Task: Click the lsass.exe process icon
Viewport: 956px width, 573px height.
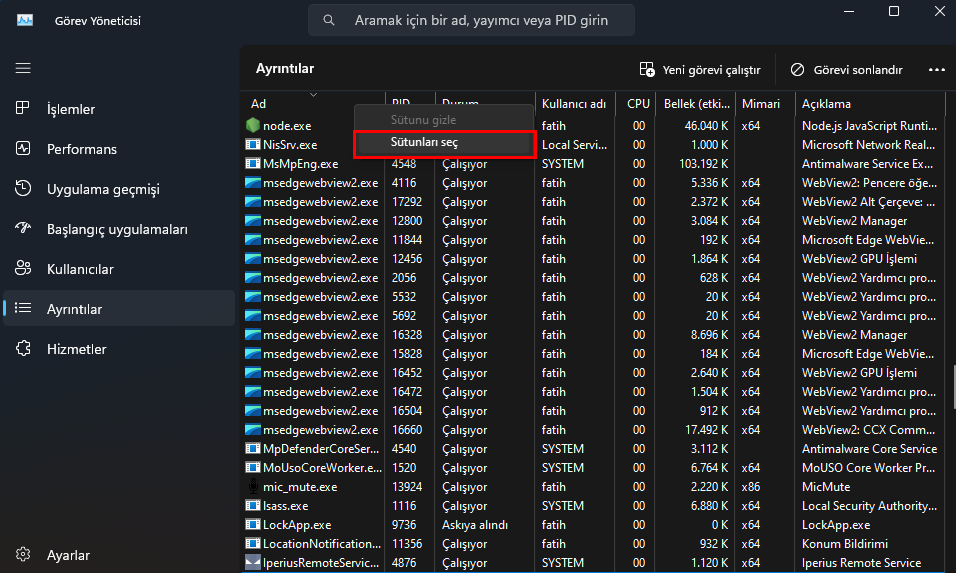Action: [x=252, y=505]
